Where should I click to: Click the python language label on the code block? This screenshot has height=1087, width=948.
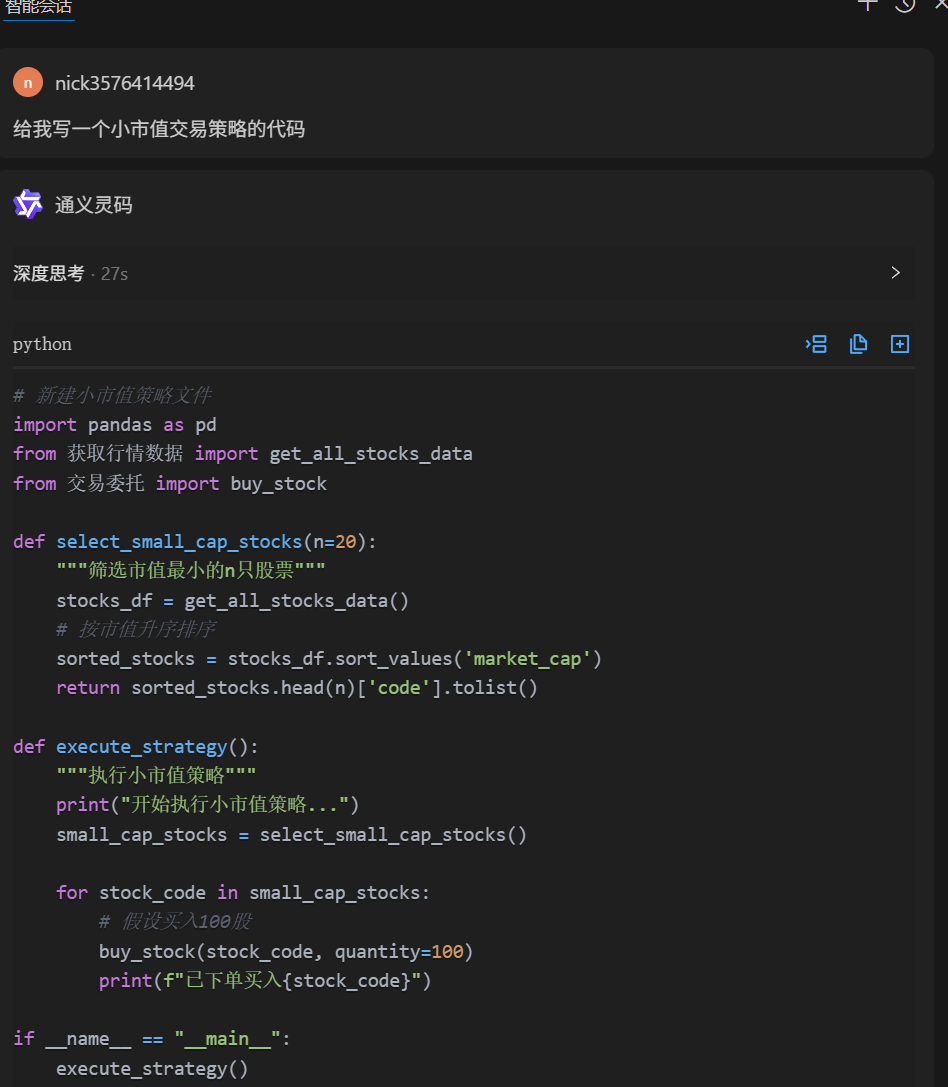pyautogui.click(x=42, y=344)
